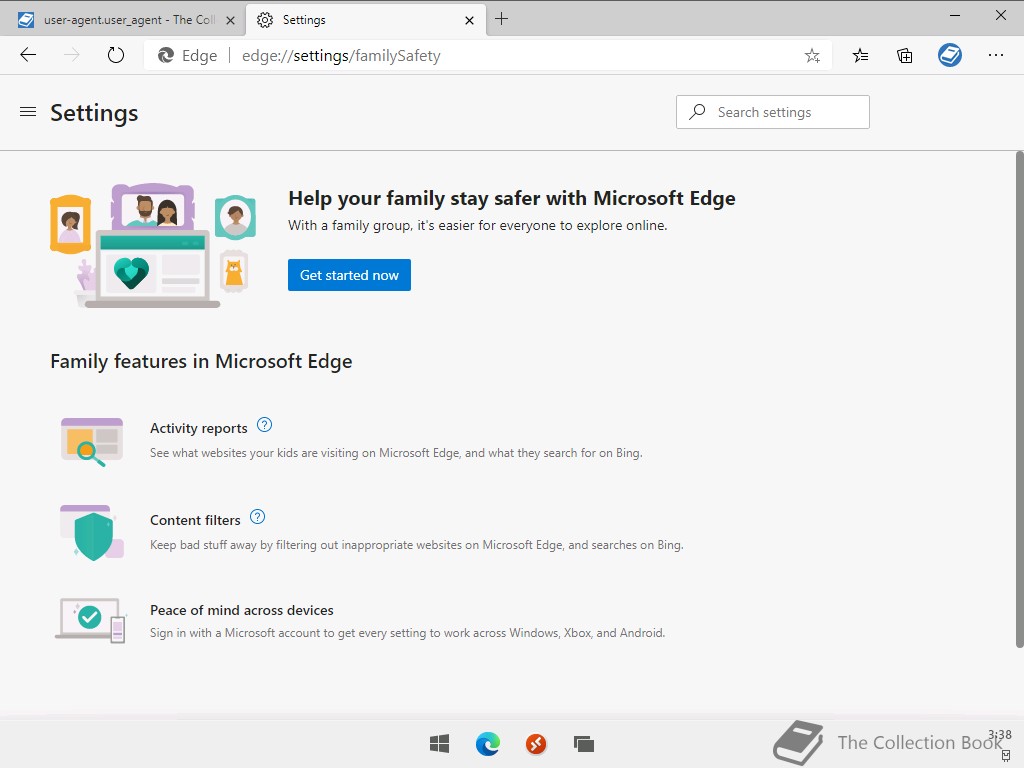
Task: Click the Content filters shield illustration
Action: pyautogui.click(x=92, y=533)
